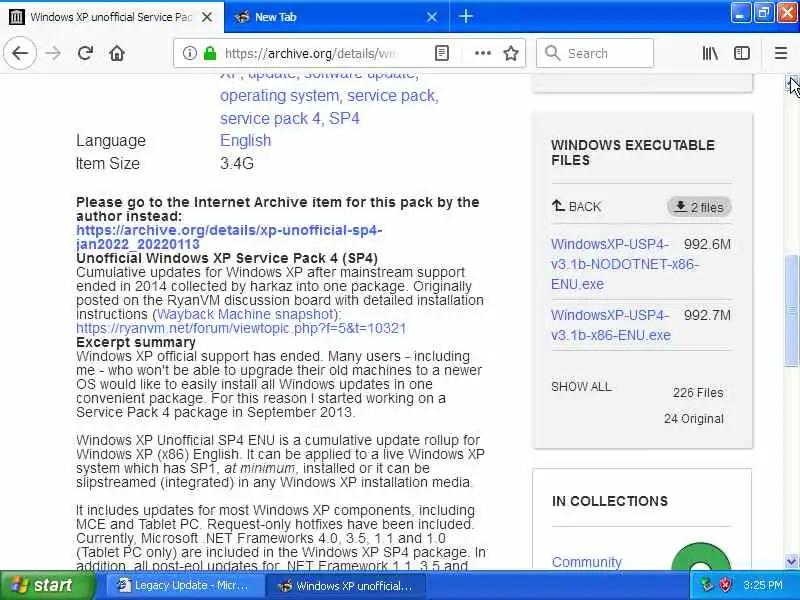Switch to Legacy Update taskbar window
The image size is (800, 600).
point(184,585)
